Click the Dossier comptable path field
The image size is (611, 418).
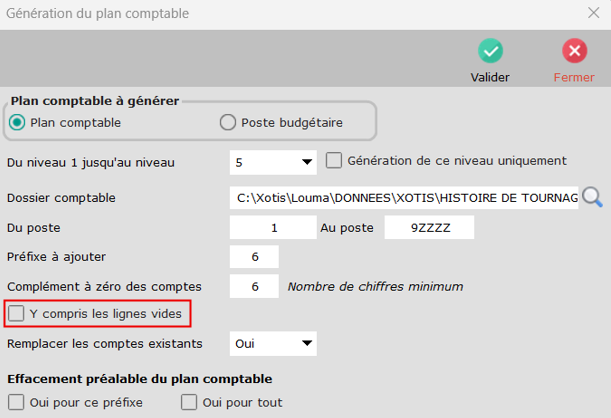tap(404, 198)
